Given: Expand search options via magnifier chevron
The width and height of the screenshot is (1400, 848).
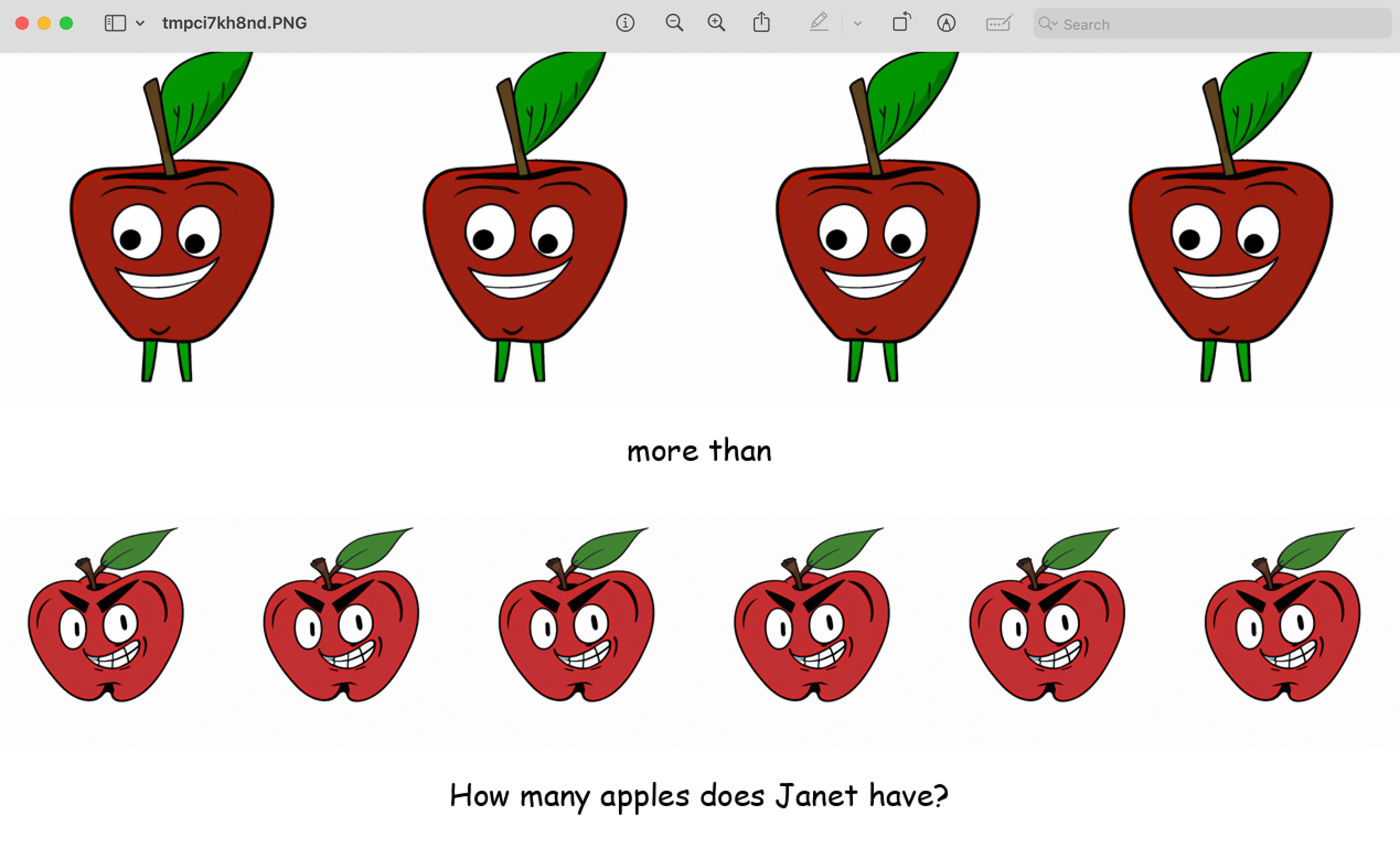Looking at the screenshot, I should point(1048,23).
